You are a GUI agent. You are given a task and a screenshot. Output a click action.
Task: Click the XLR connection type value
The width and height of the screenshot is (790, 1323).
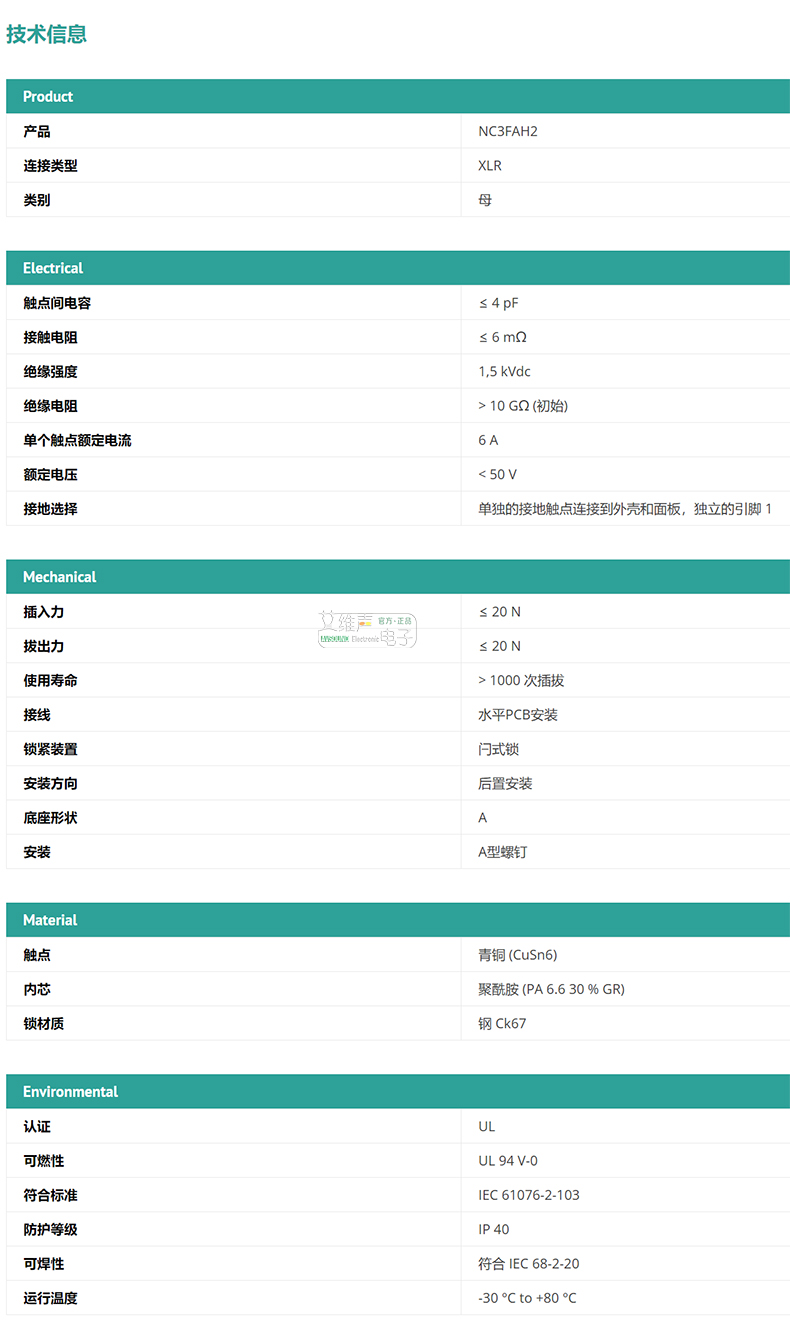(490, 165)
